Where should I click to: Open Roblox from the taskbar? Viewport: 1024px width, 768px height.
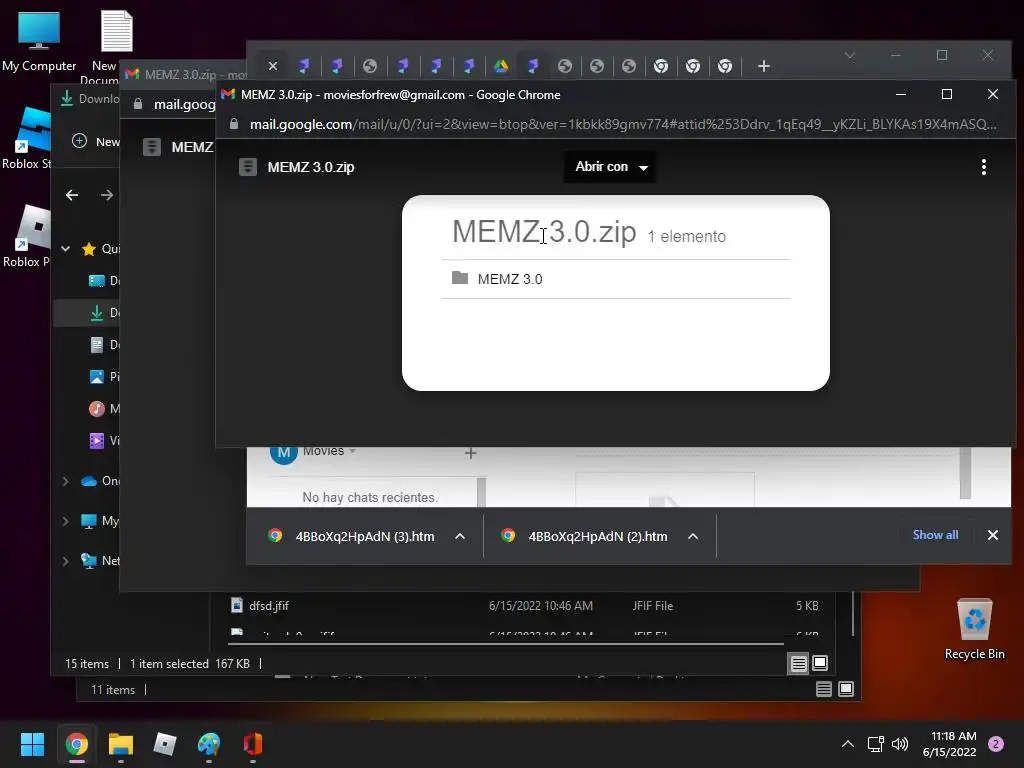tap(165, 744)
